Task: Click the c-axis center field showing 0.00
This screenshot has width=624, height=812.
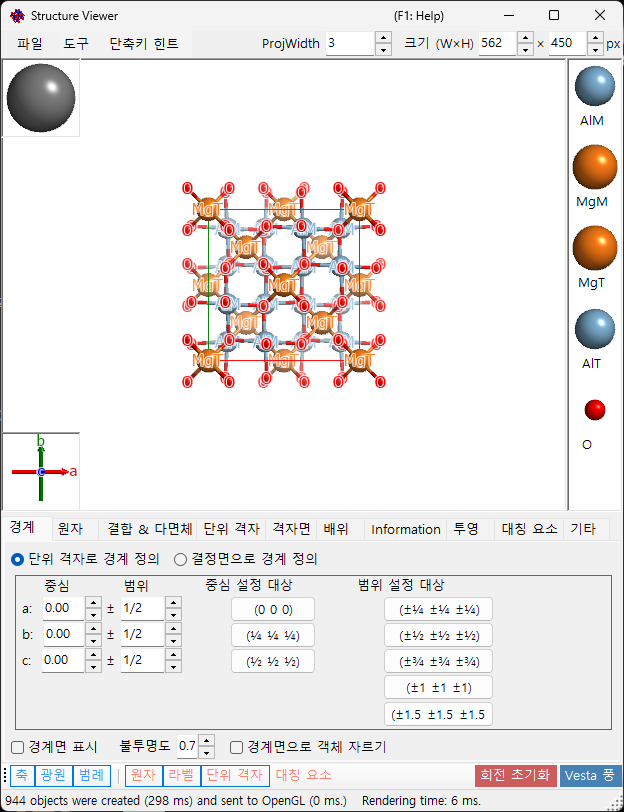Action: point(63,660)
